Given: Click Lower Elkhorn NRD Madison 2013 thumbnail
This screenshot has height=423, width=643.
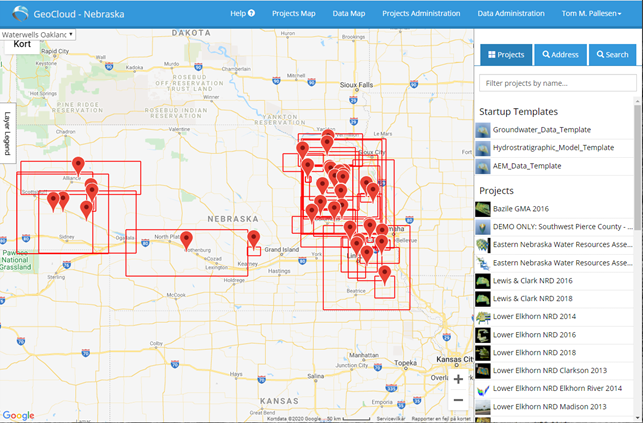Looking at the screenshot, I should coord(483,407).
